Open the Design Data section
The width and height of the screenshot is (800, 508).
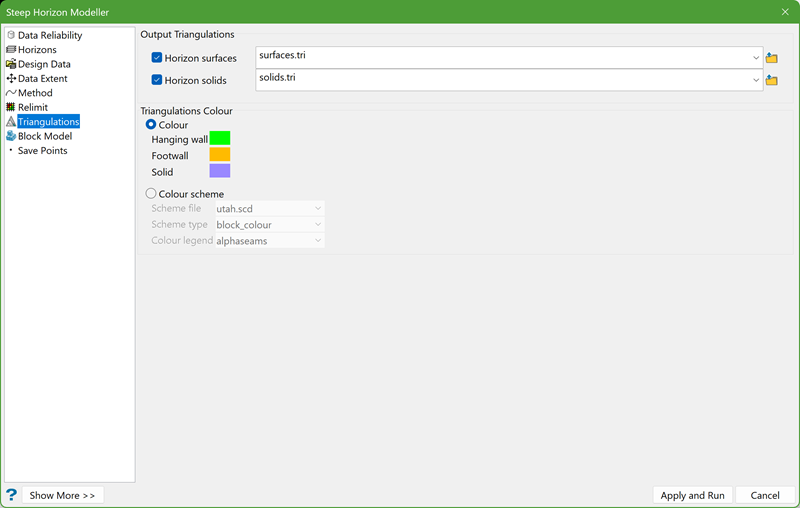point(44,64)
